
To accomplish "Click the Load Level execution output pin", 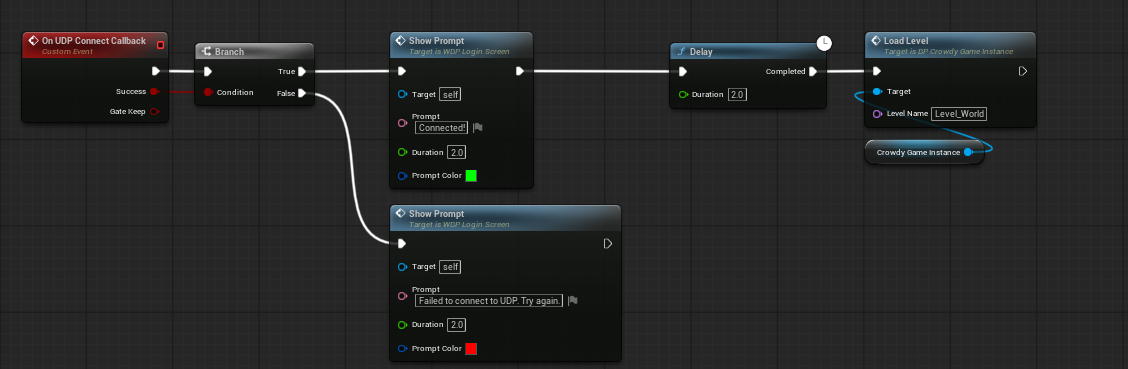I will [x=1023, y=71].
